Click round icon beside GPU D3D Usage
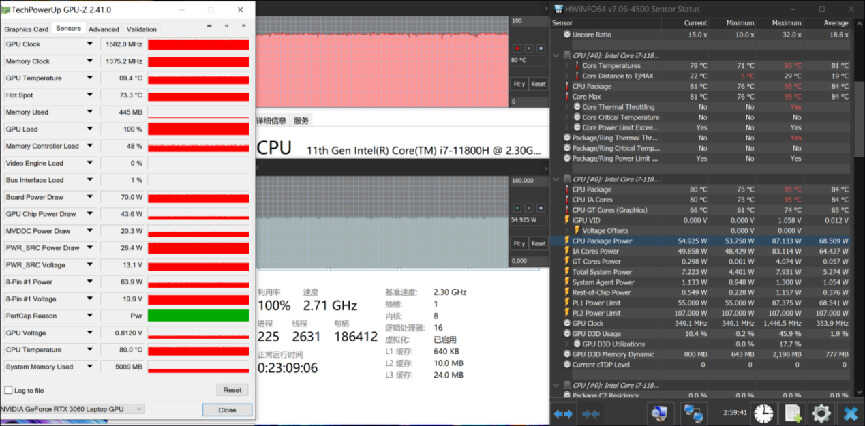The width and height of the screenshot is (865, 426). pyautogui.click(x=567, y=333)
